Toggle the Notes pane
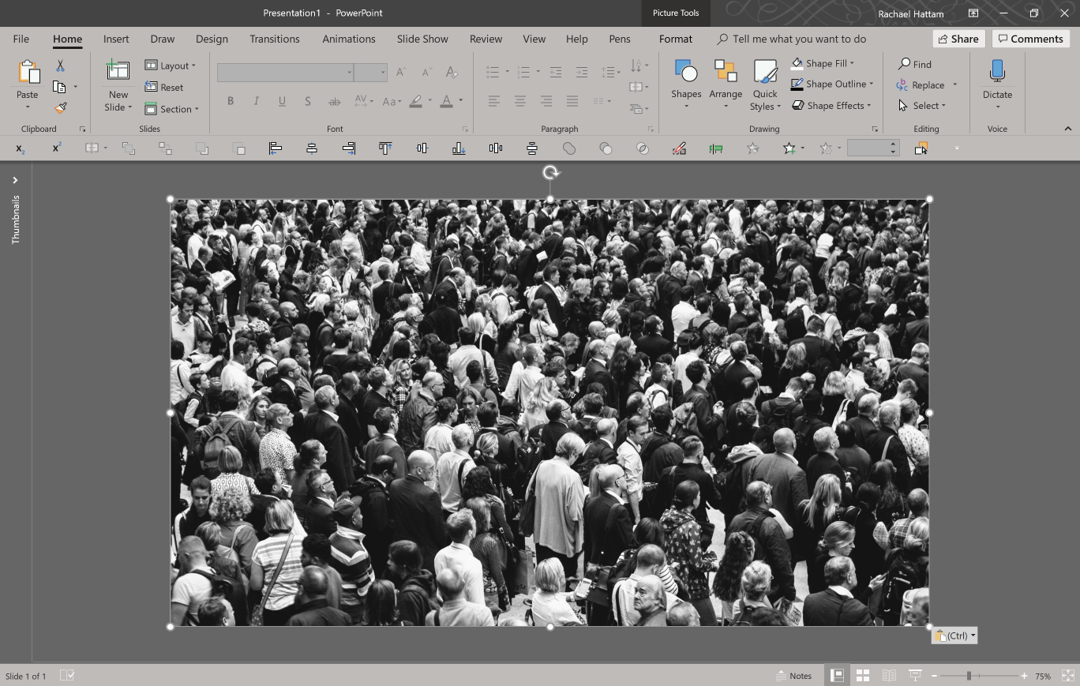Screen dimensions: 1080x686 coord(795,675)
